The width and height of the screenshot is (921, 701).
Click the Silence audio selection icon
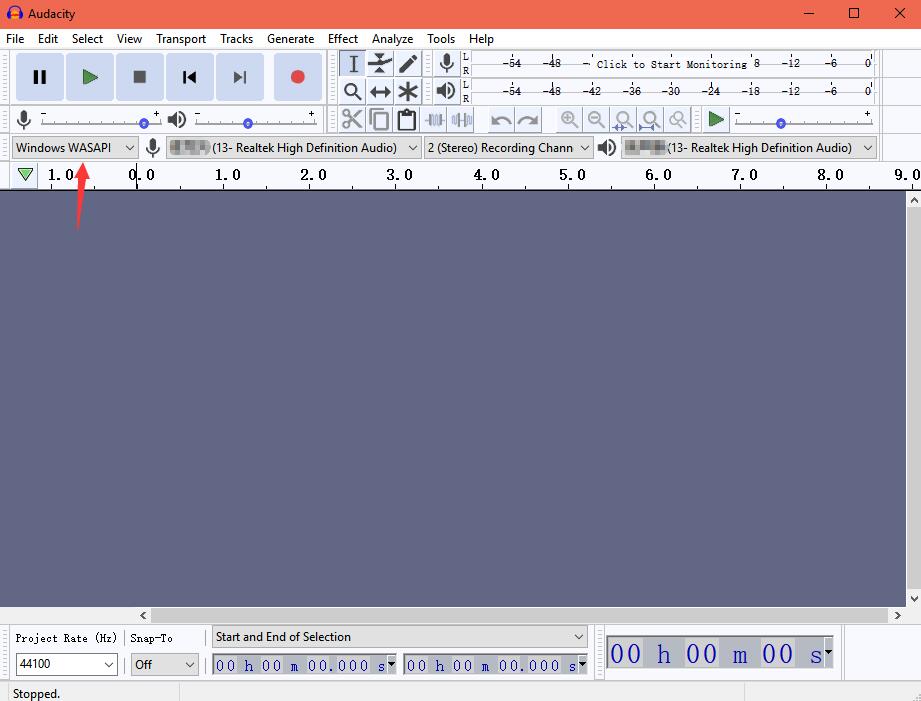[462, 120]
